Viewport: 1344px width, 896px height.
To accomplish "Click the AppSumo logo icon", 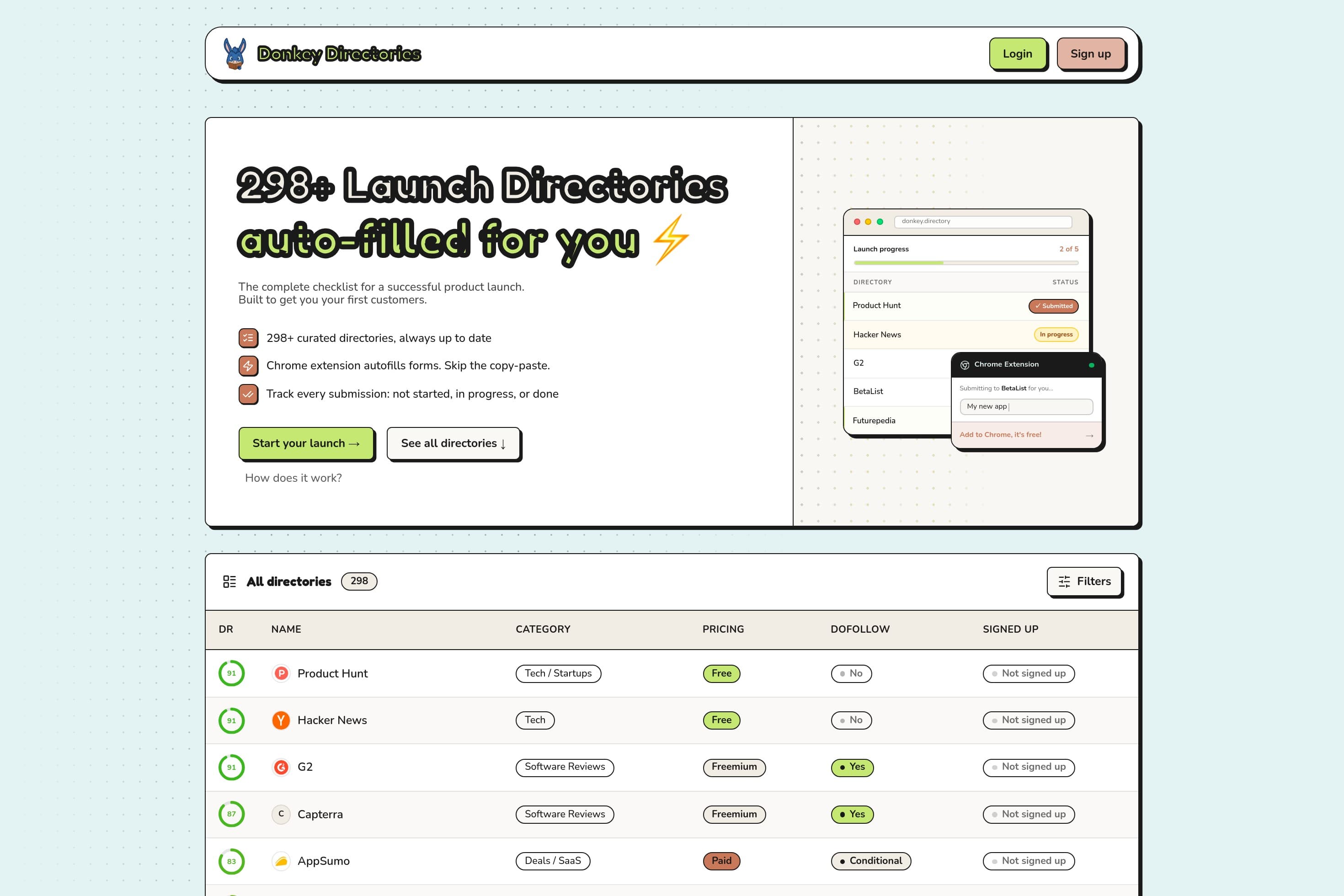I will click(x=281, y=861).
